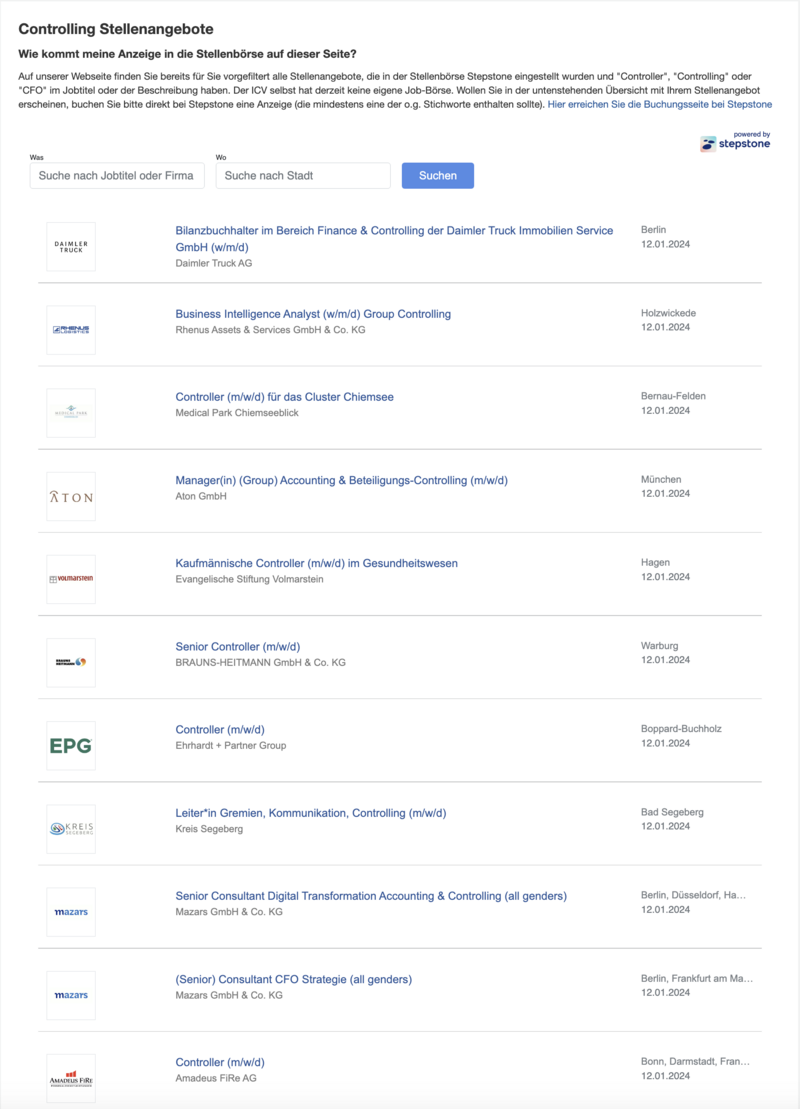Click the Daimler Truck company logo
The height and width of the screenshot is (1109, 800).
tap(71, 246)
